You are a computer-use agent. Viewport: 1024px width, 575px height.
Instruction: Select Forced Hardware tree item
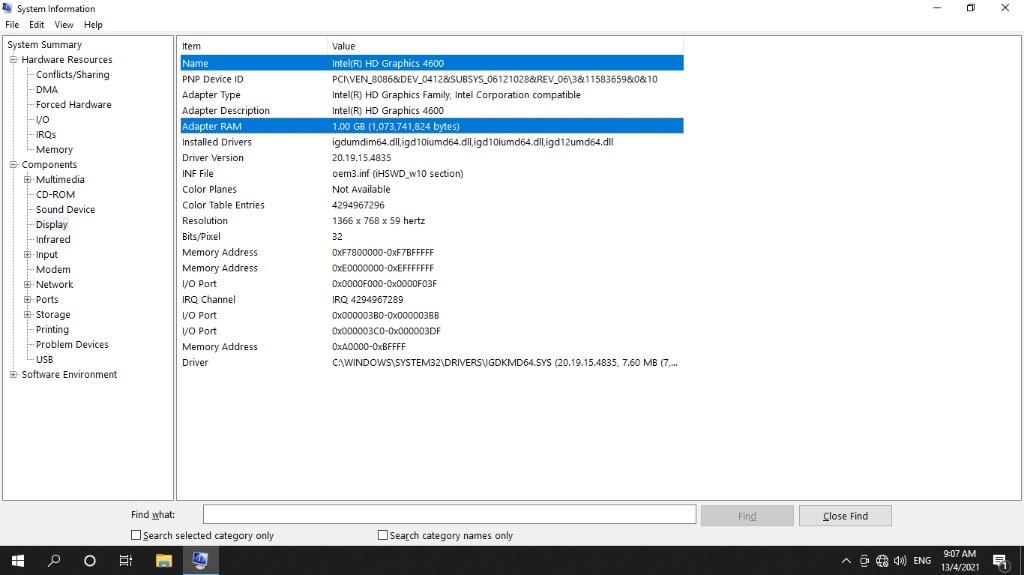(73, 105)
